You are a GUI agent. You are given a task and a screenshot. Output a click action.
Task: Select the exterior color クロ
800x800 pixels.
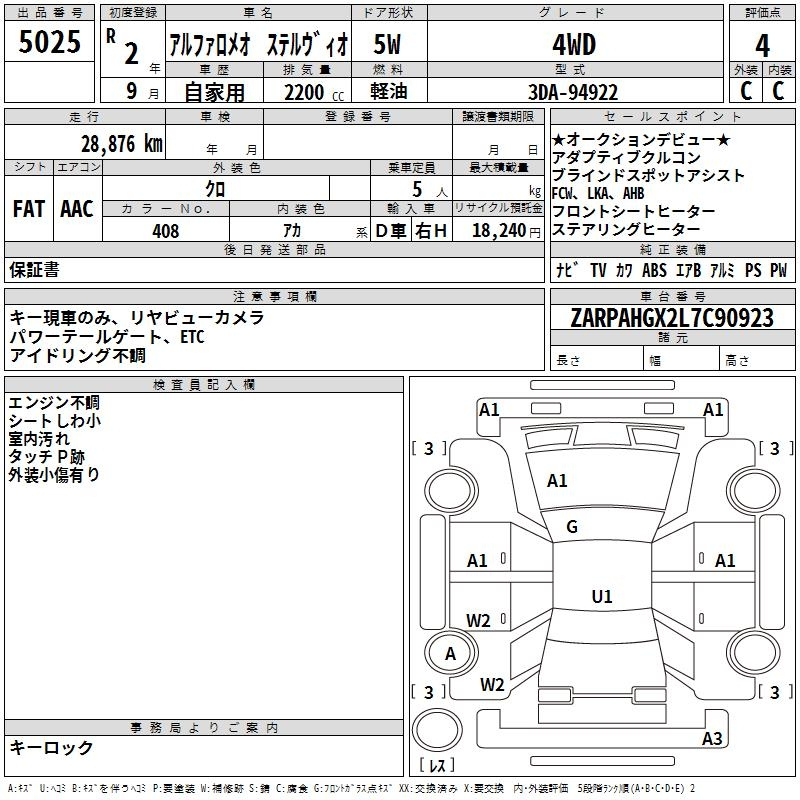[215, 189]
